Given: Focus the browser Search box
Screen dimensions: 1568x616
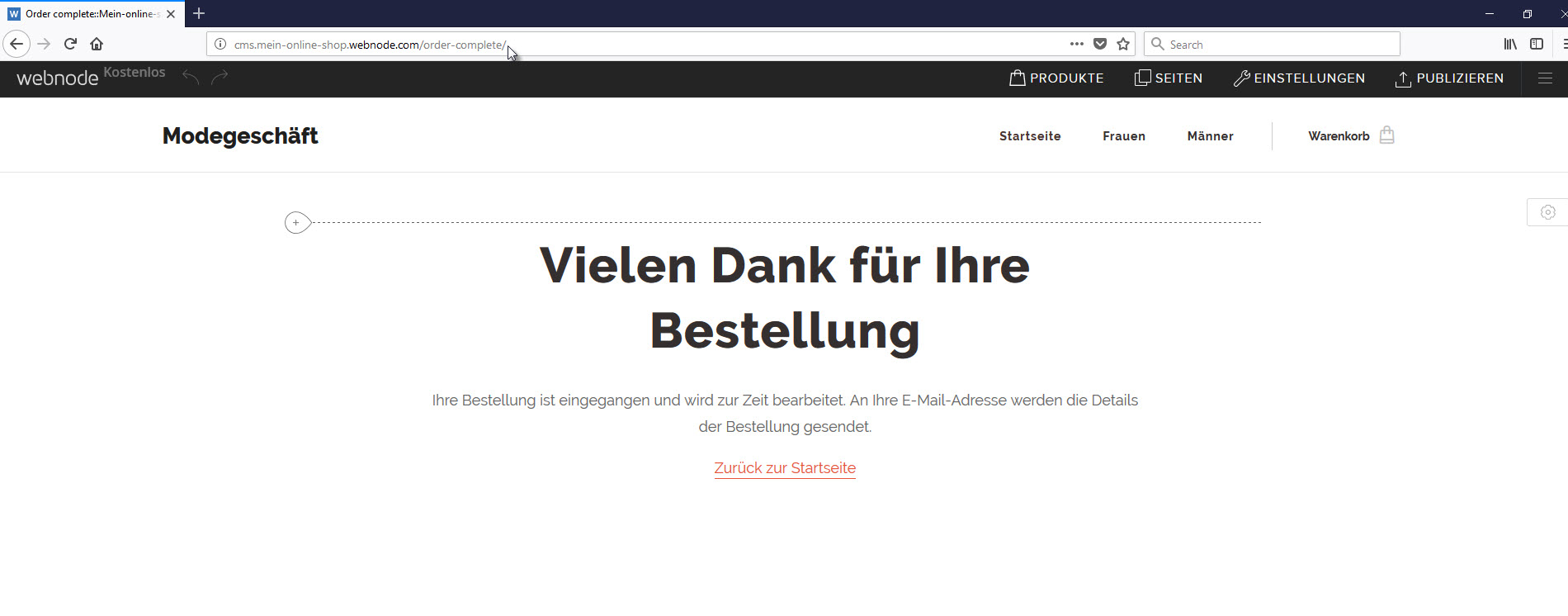Looking at the screenshot, I should pos(1272,45).
